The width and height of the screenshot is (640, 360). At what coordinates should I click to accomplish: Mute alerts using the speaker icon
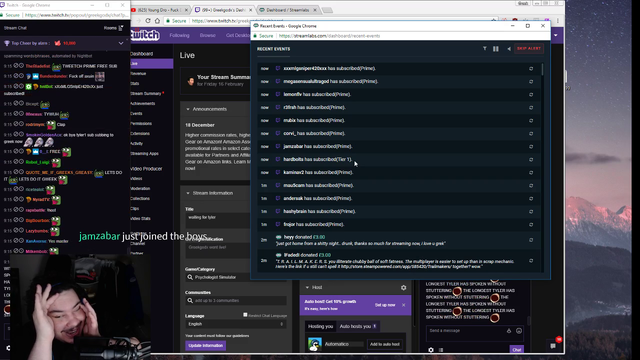coord(509,49)
